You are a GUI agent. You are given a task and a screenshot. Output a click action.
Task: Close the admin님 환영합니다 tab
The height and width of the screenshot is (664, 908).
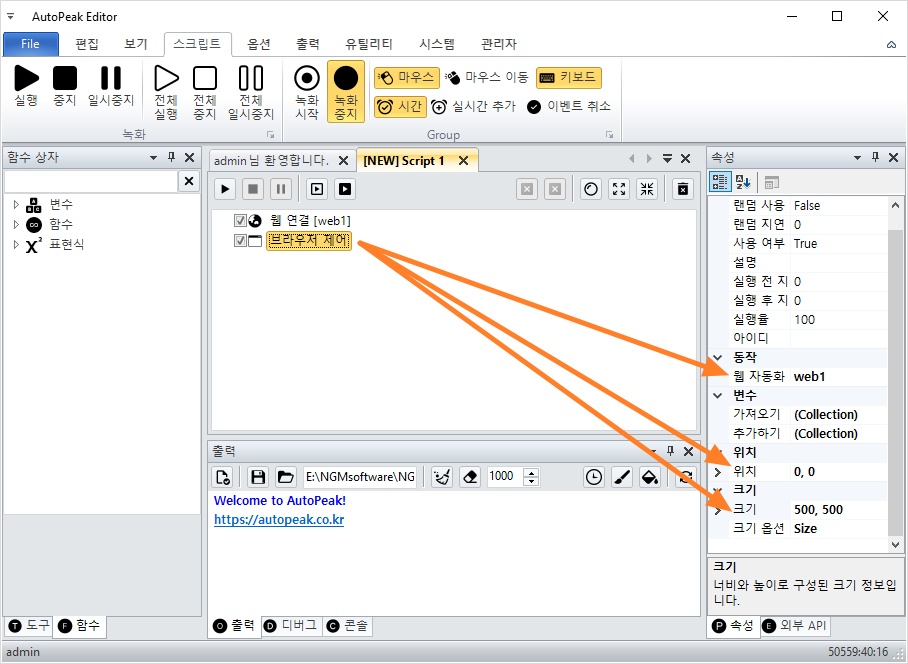click(343, 160)
